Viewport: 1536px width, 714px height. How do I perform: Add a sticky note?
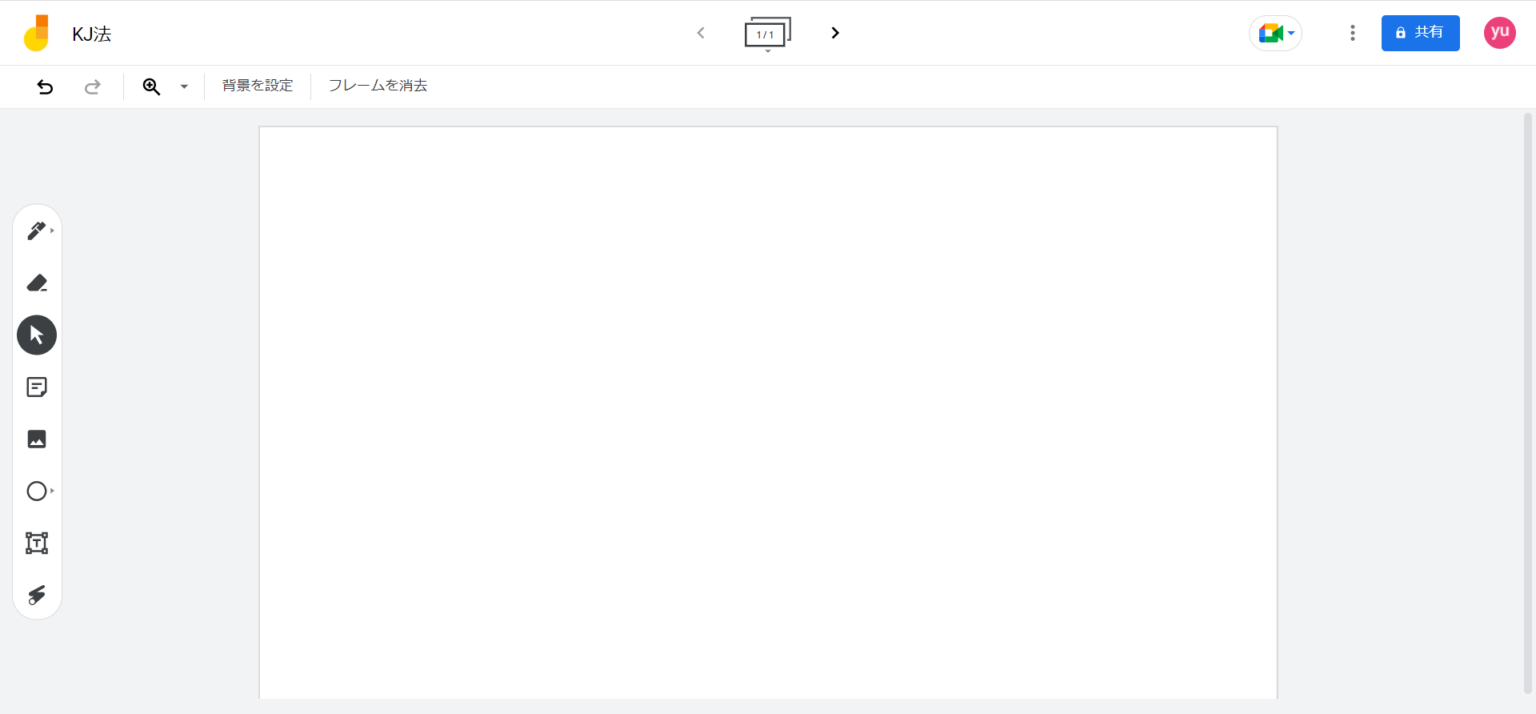[x=37, y=386]
